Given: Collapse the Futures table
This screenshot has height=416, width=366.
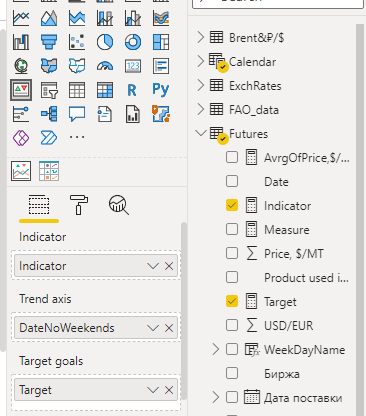Looking at the screenshot, I should point(201,133).
